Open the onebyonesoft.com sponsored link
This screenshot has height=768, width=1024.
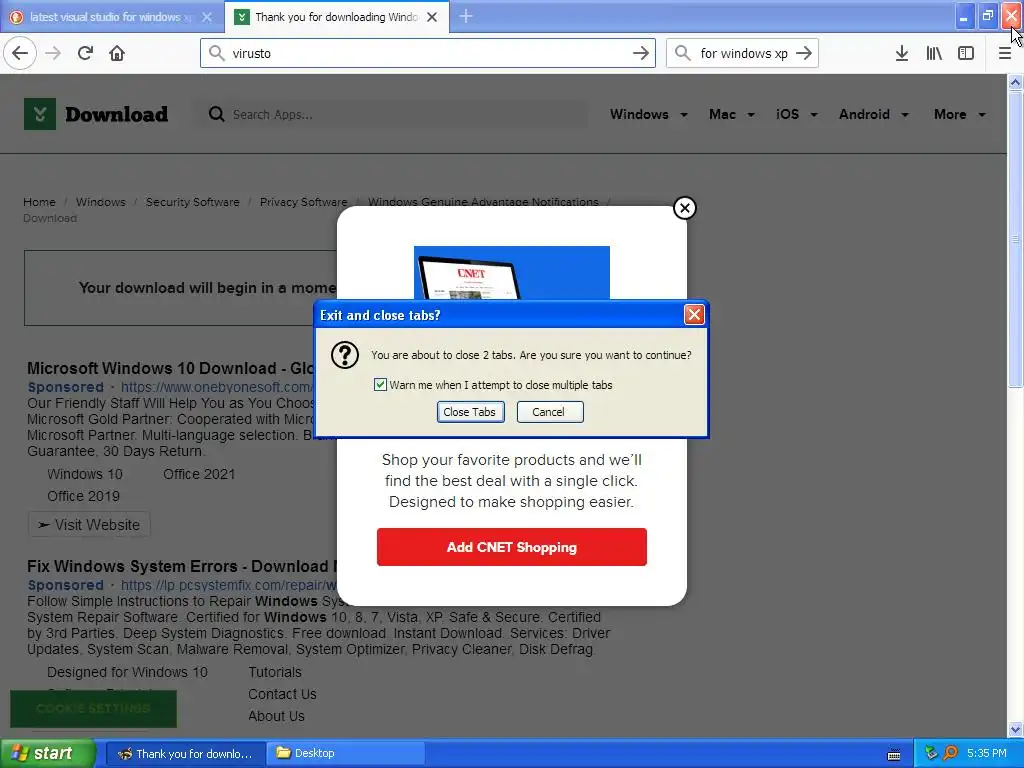[217, 387]
